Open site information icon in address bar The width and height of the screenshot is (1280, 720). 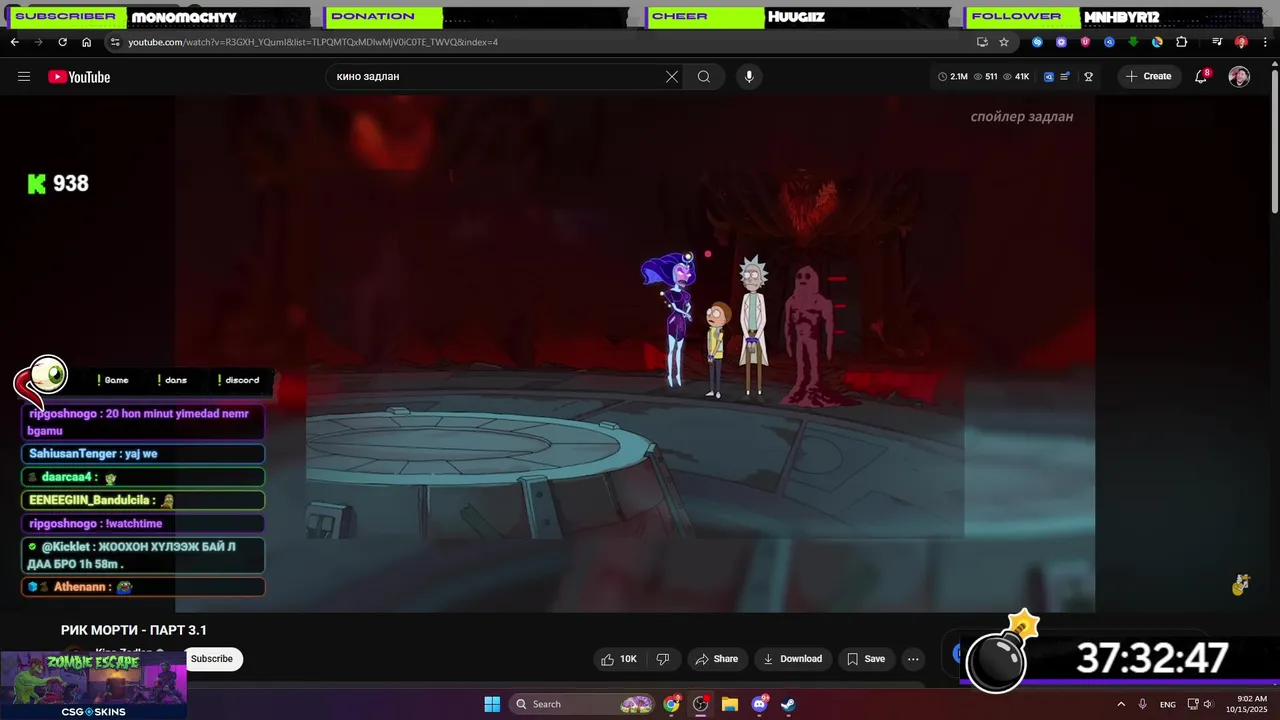point(115,42)
